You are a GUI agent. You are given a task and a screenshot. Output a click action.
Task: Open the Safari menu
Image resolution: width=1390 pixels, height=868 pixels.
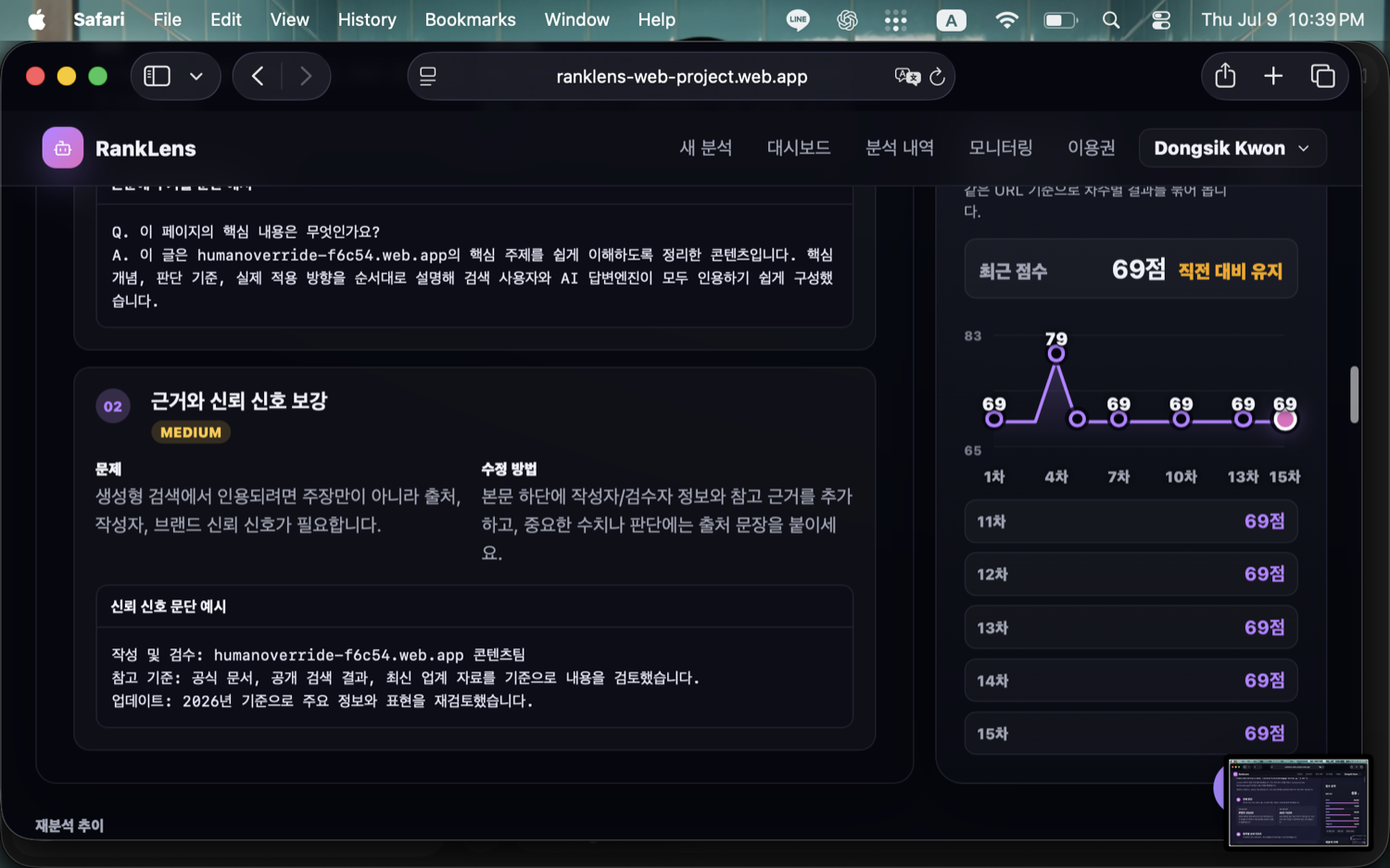click(x=99, y=19)
